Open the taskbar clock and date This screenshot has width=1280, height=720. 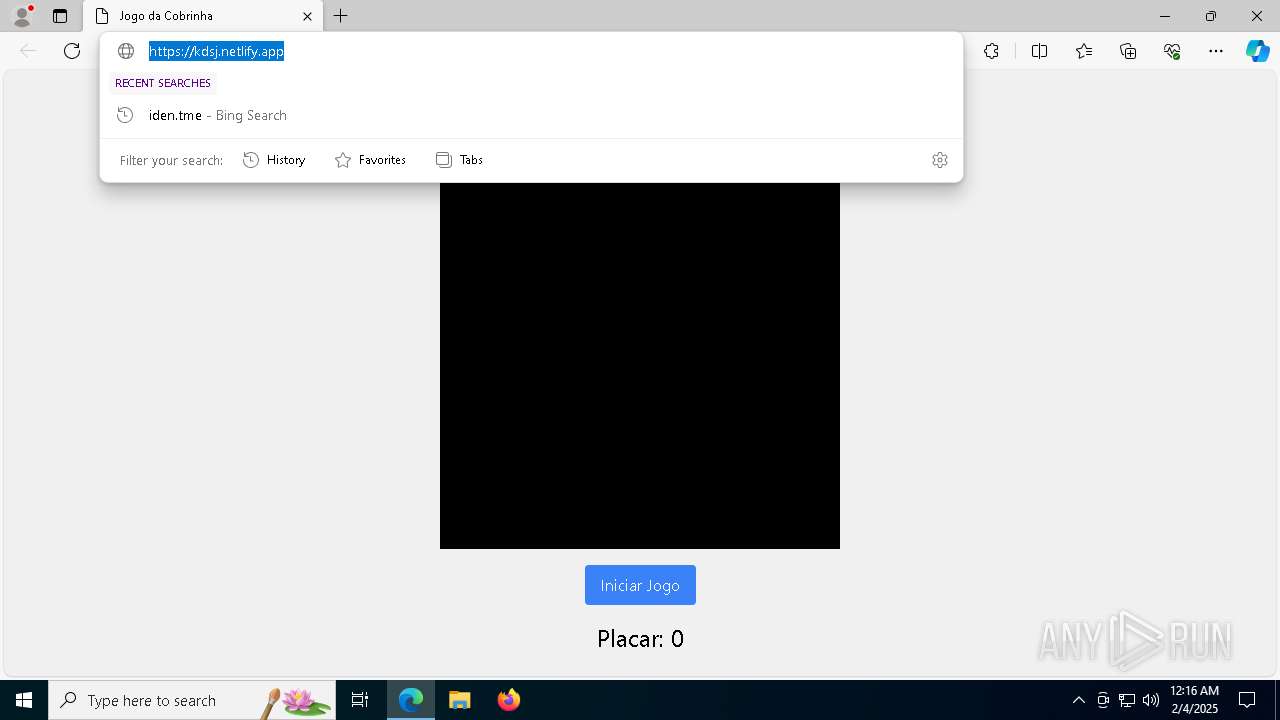[1194, 700]
